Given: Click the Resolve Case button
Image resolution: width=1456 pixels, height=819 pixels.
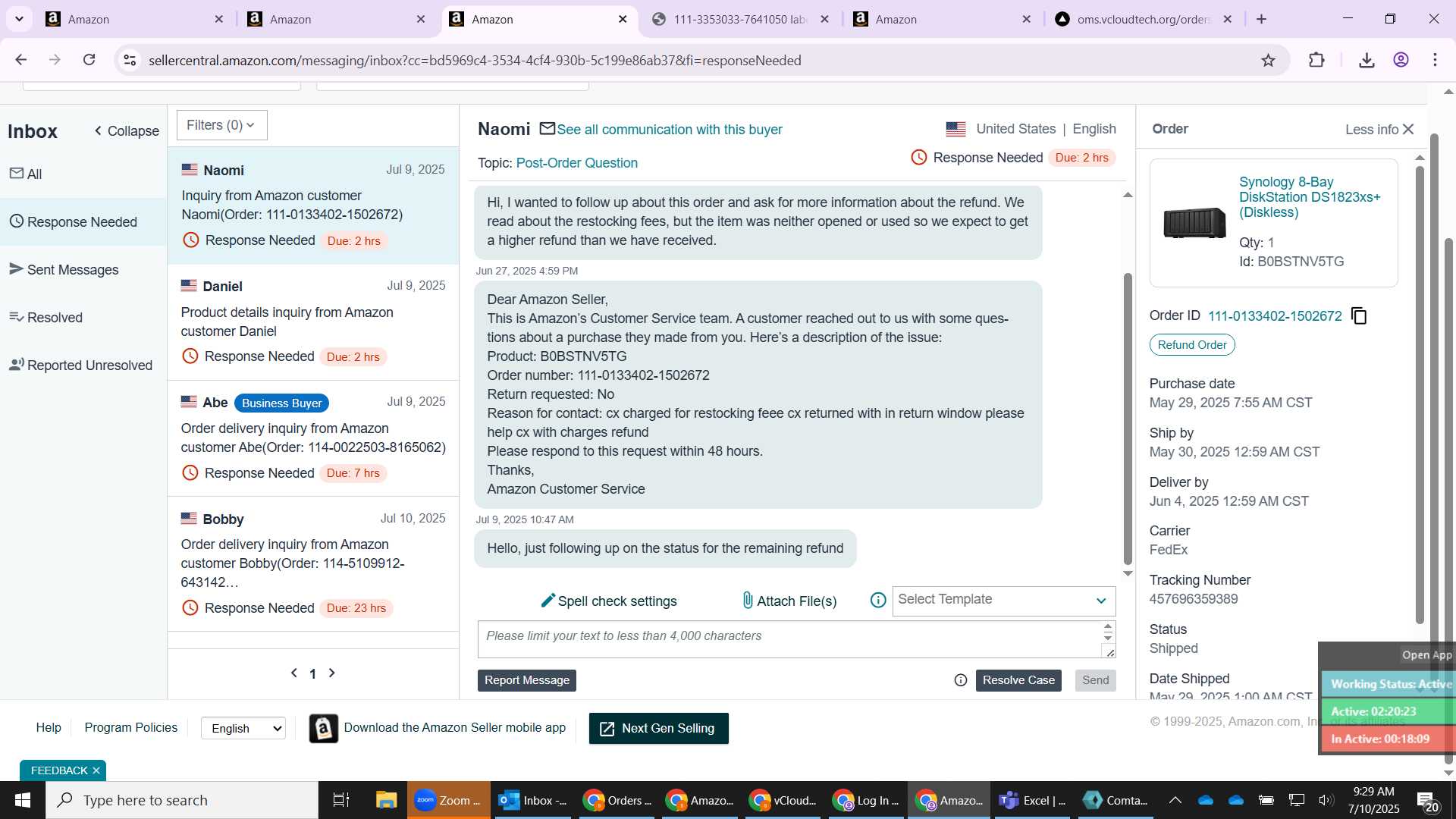Looking at the screenshot, I should click(1018, 680).
